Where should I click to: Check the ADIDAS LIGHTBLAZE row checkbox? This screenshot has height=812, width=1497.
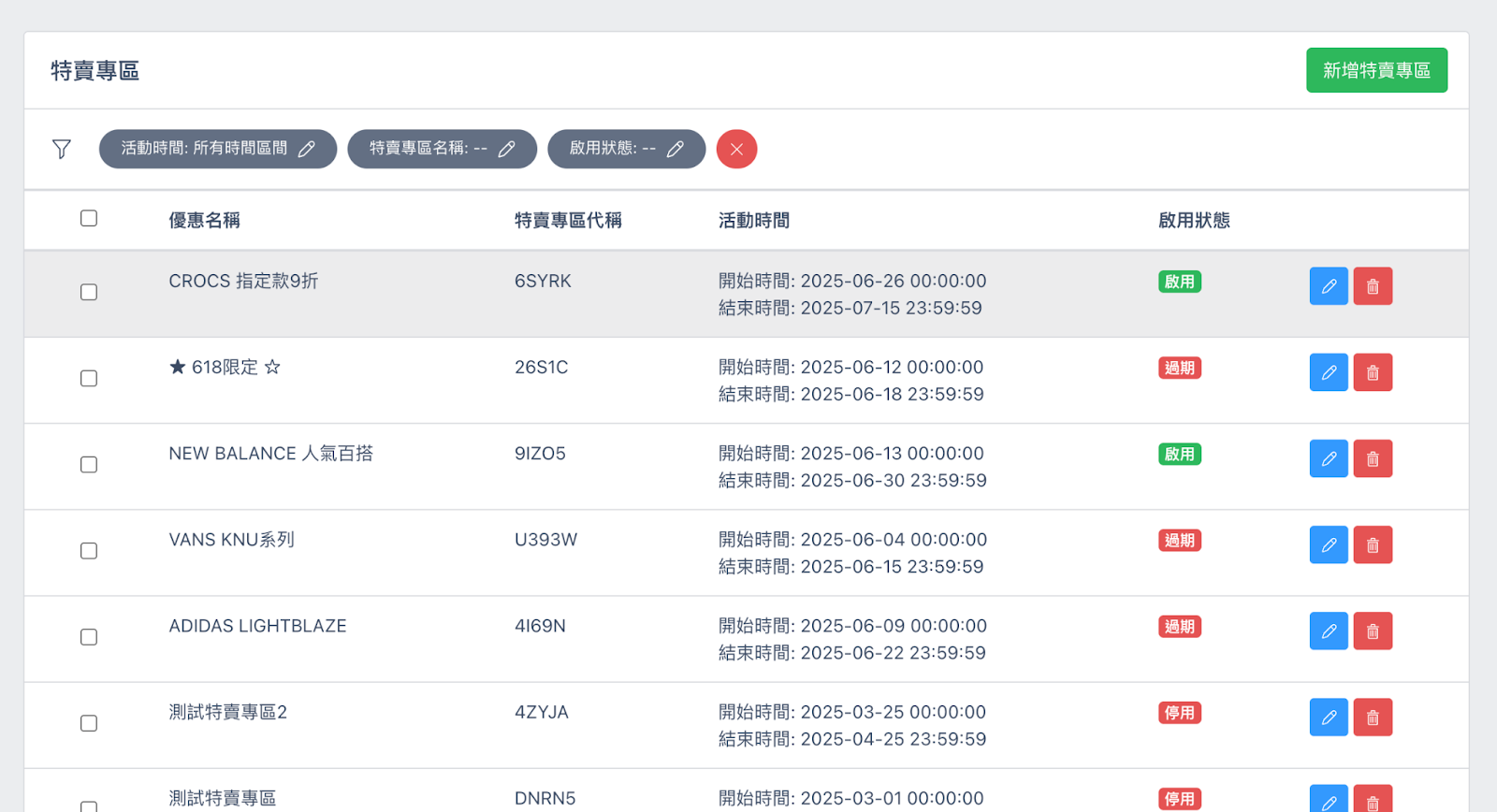pyautogui.click(x=89, y=637)
